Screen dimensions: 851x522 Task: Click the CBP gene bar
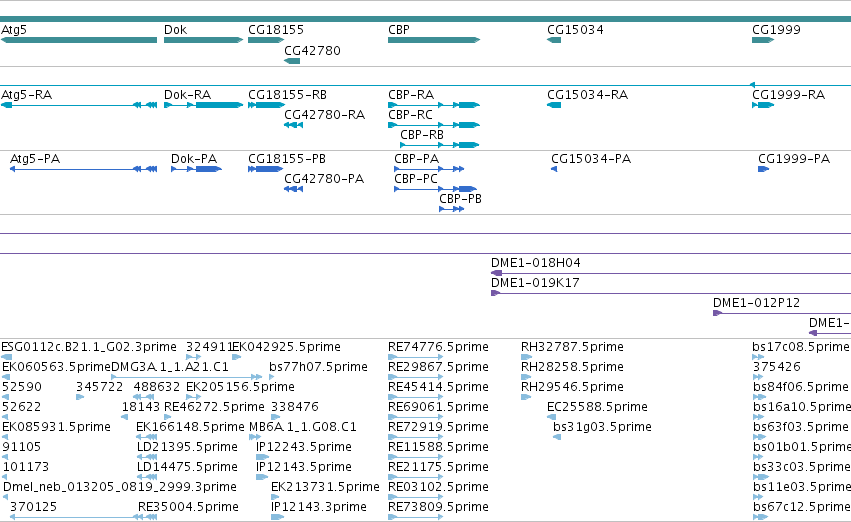coord(434,40)
